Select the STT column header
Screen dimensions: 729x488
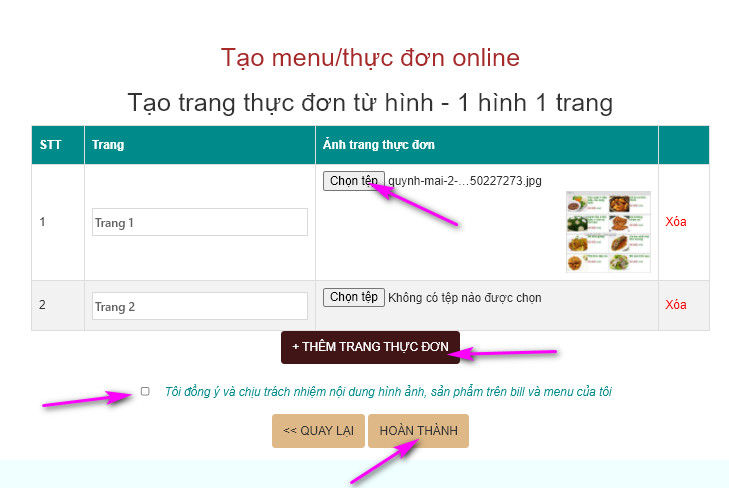pos(50,145)
